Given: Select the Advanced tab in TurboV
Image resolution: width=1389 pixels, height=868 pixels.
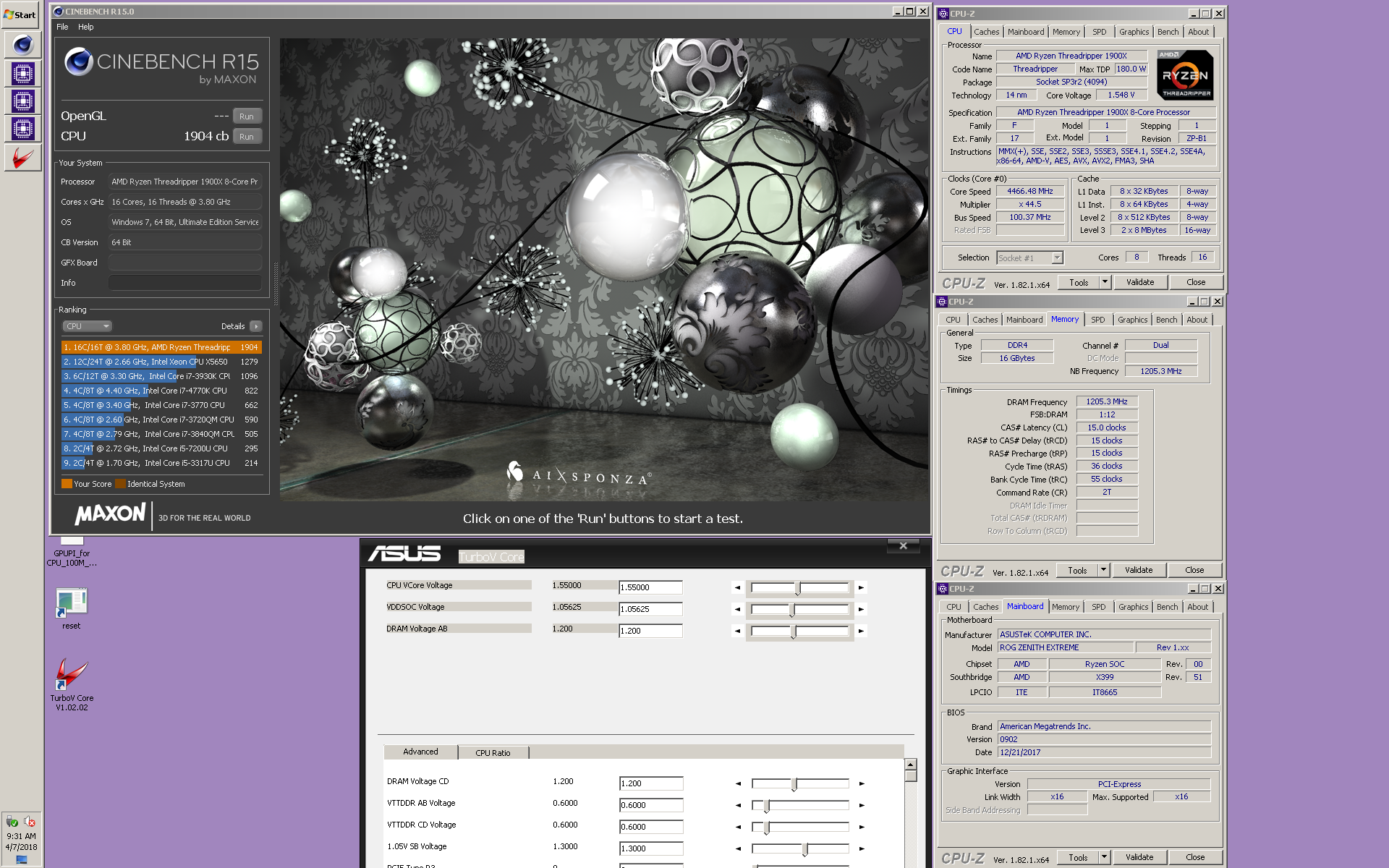Looking at the screenshot, I should [x=420, y=752].
